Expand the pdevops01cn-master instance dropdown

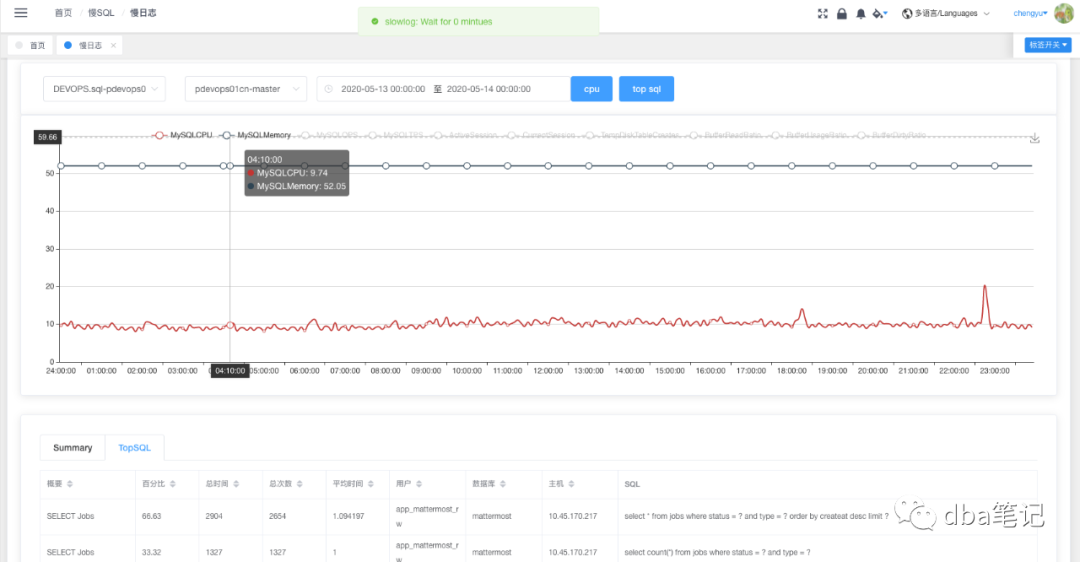click(245, 89)
